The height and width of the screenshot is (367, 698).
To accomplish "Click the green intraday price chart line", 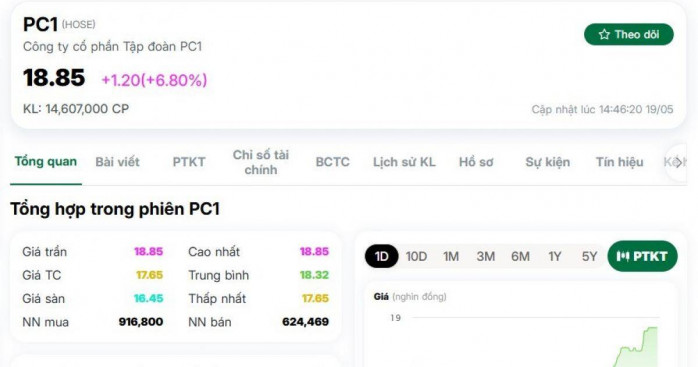I will (x=636, y=347).
